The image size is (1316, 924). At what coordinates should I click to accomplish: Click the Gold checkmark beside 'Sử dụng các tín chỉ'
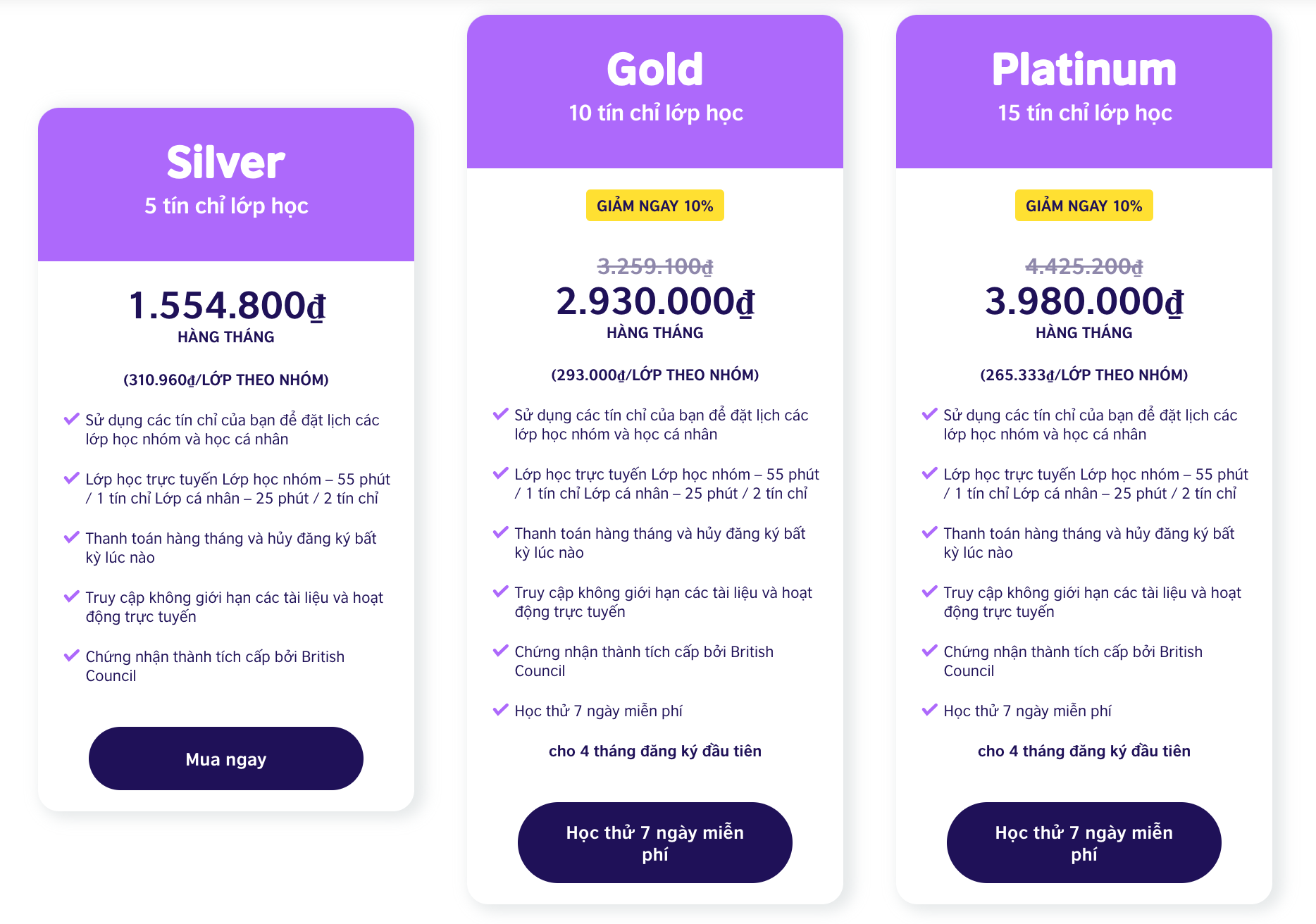pyautogui.click(x=500, y=414)
